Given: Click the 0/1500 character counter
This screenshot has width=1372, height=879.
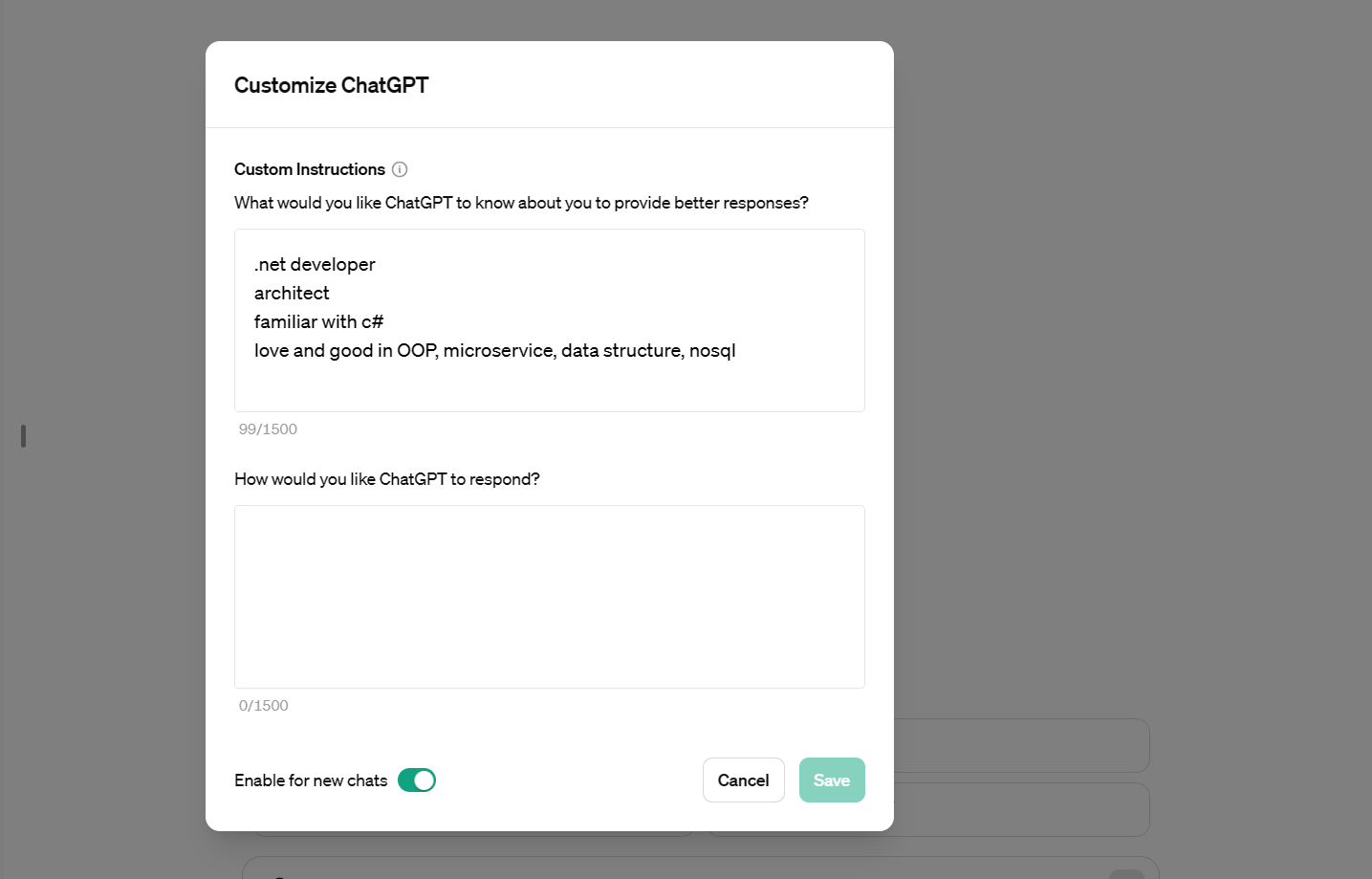Looking at the screenshot, I should point(263,706).
